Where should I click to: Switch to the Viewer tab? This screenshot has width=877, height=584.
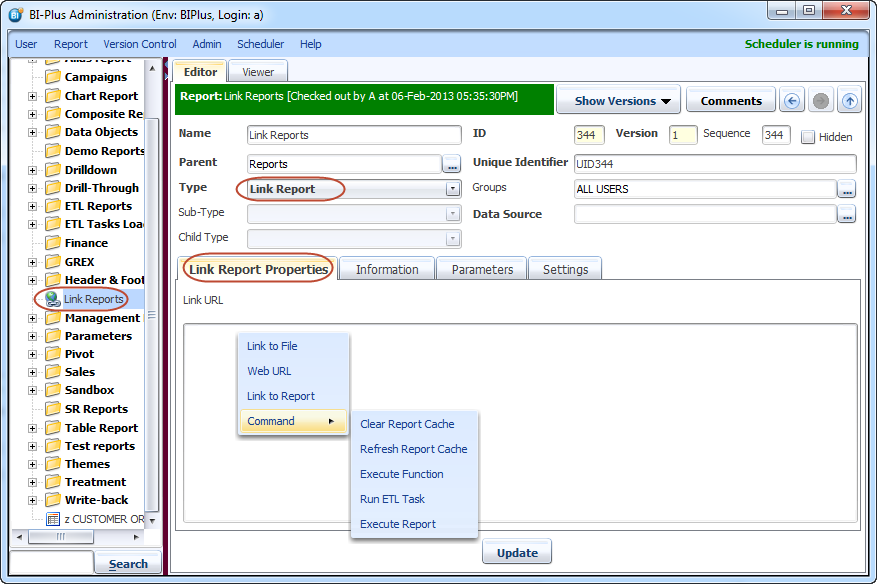[258, 72]
